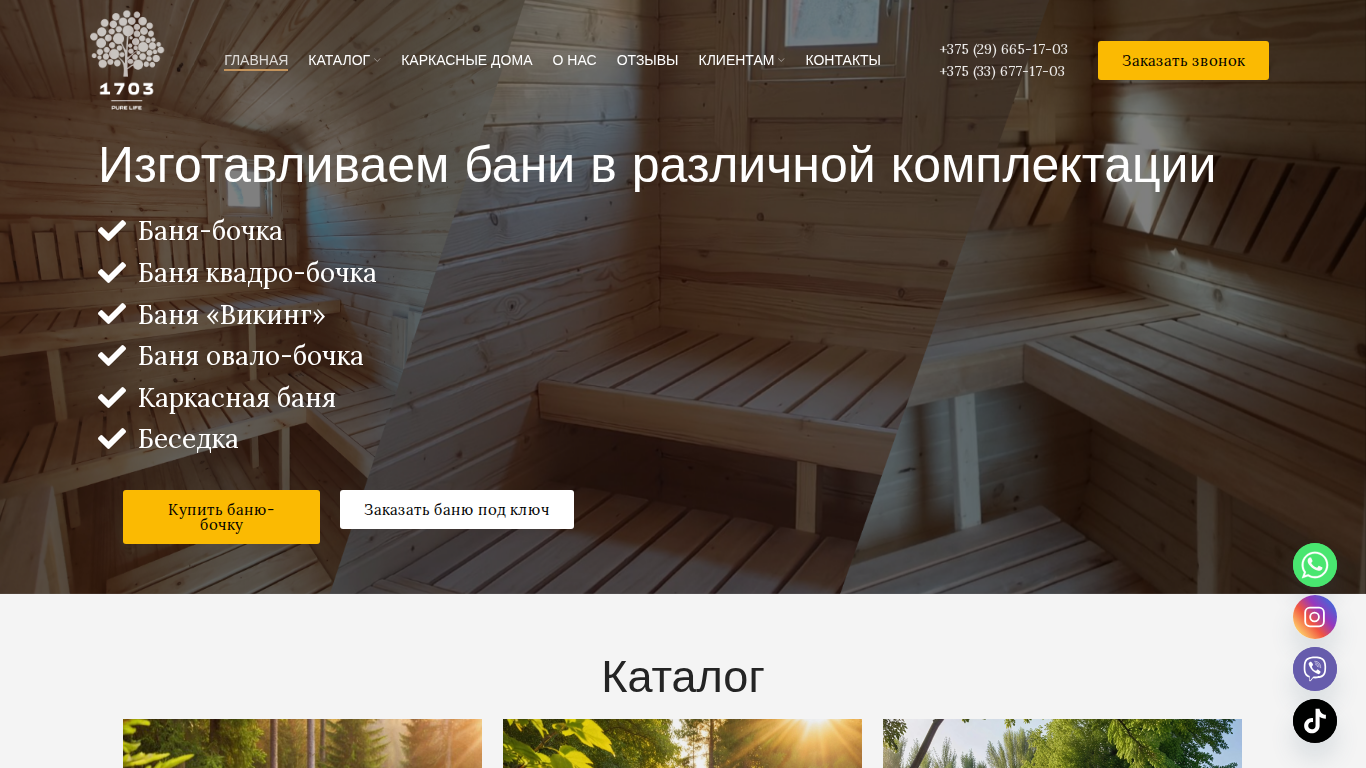This screenshot has height=768, width=1366.
Task: Open the КАРКАСНЫЕ ДОМА menu item
Action: point(467,60)
